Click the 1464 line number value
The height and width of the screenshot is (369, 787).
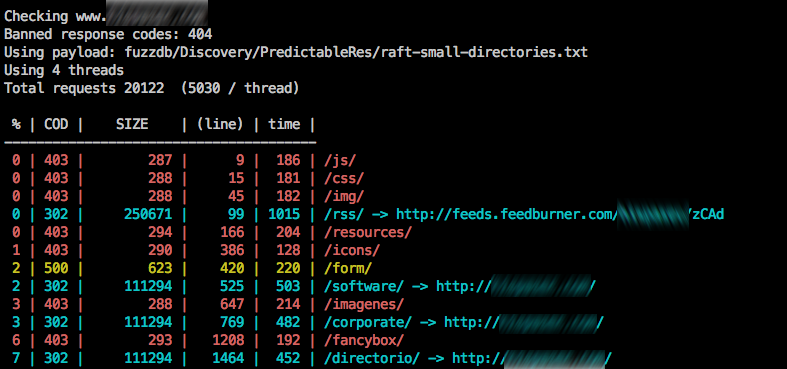coord(228,358)
